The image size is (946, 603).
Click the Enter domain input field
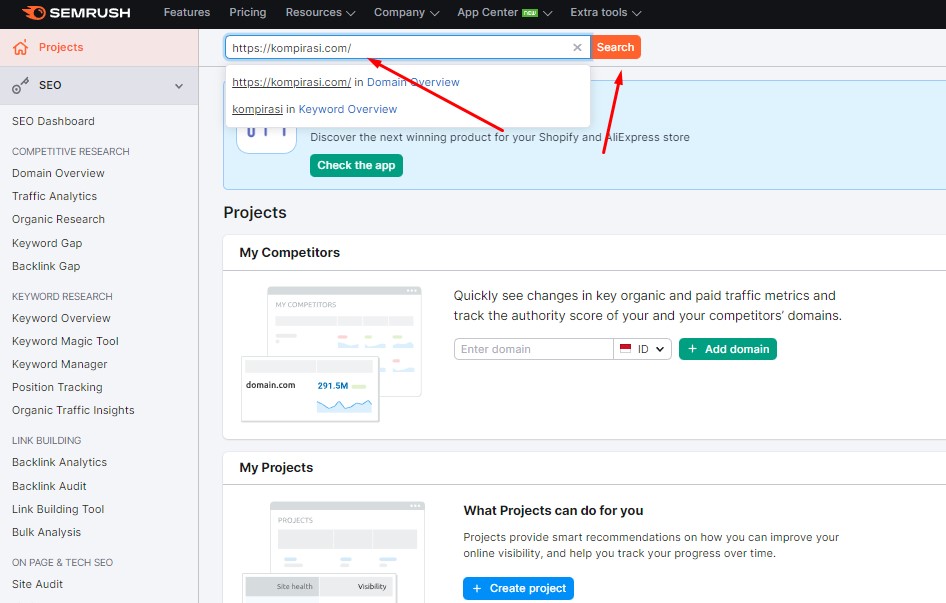(x=533, y=349)
